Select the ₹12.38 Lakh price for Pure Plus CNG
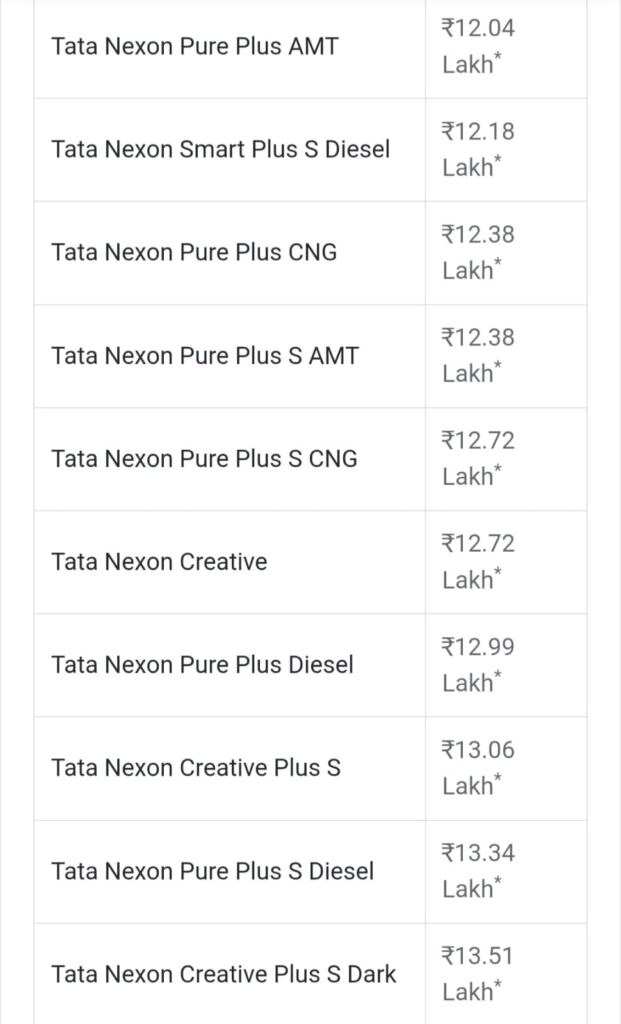 tap(479, 252)
